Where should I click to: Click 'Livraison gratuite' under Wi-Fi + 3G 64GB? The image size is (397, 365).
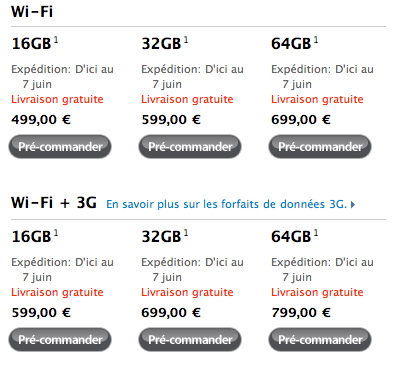point(317,292)
